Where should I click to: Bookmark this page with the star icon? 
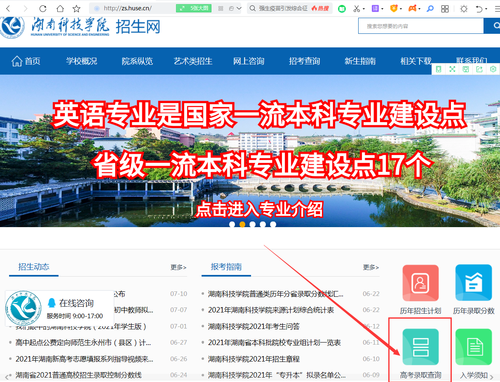coord(77,8)
